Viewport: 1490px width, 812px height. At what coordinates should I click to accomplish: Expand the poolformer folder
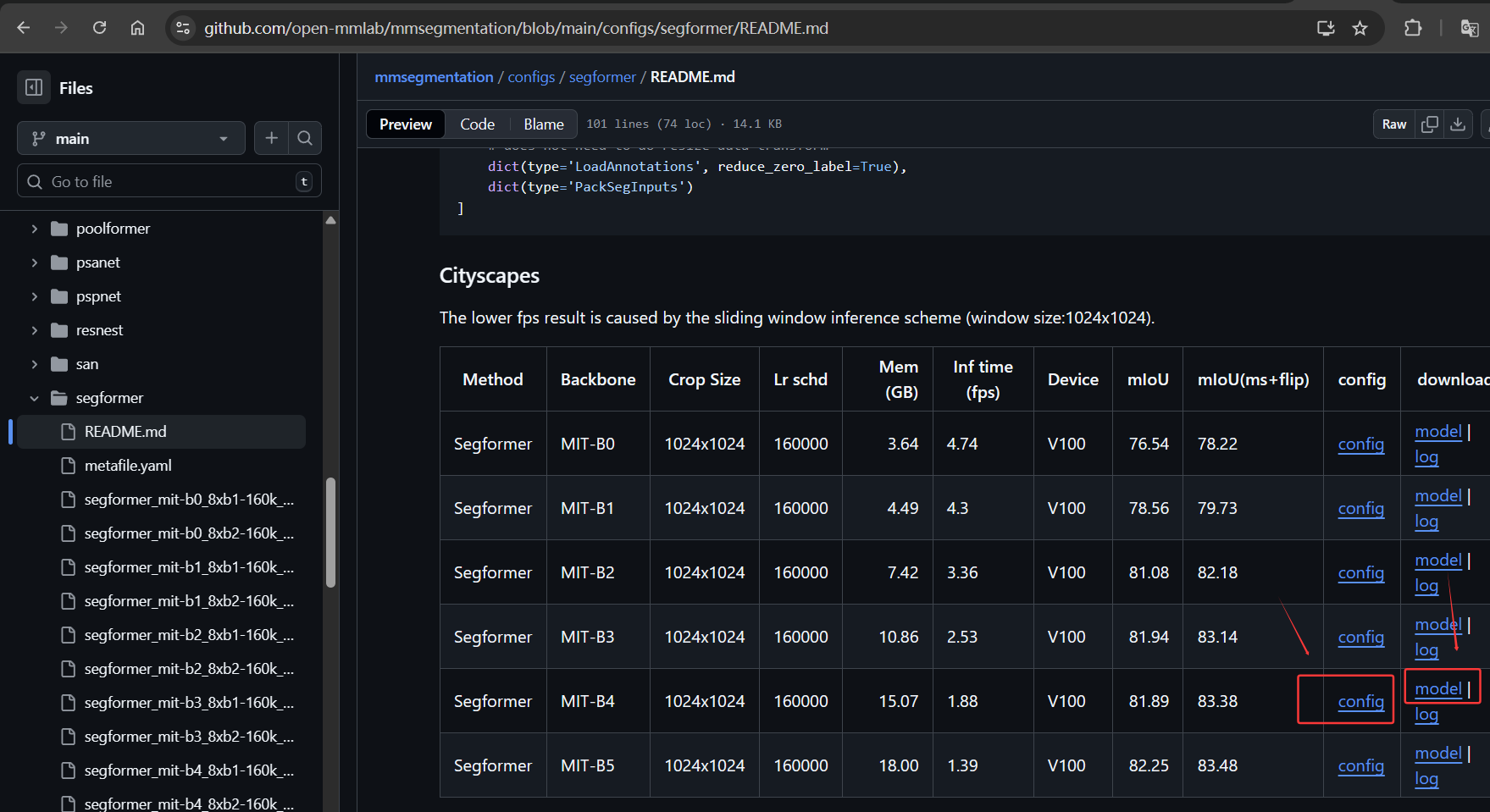(35, 229)
